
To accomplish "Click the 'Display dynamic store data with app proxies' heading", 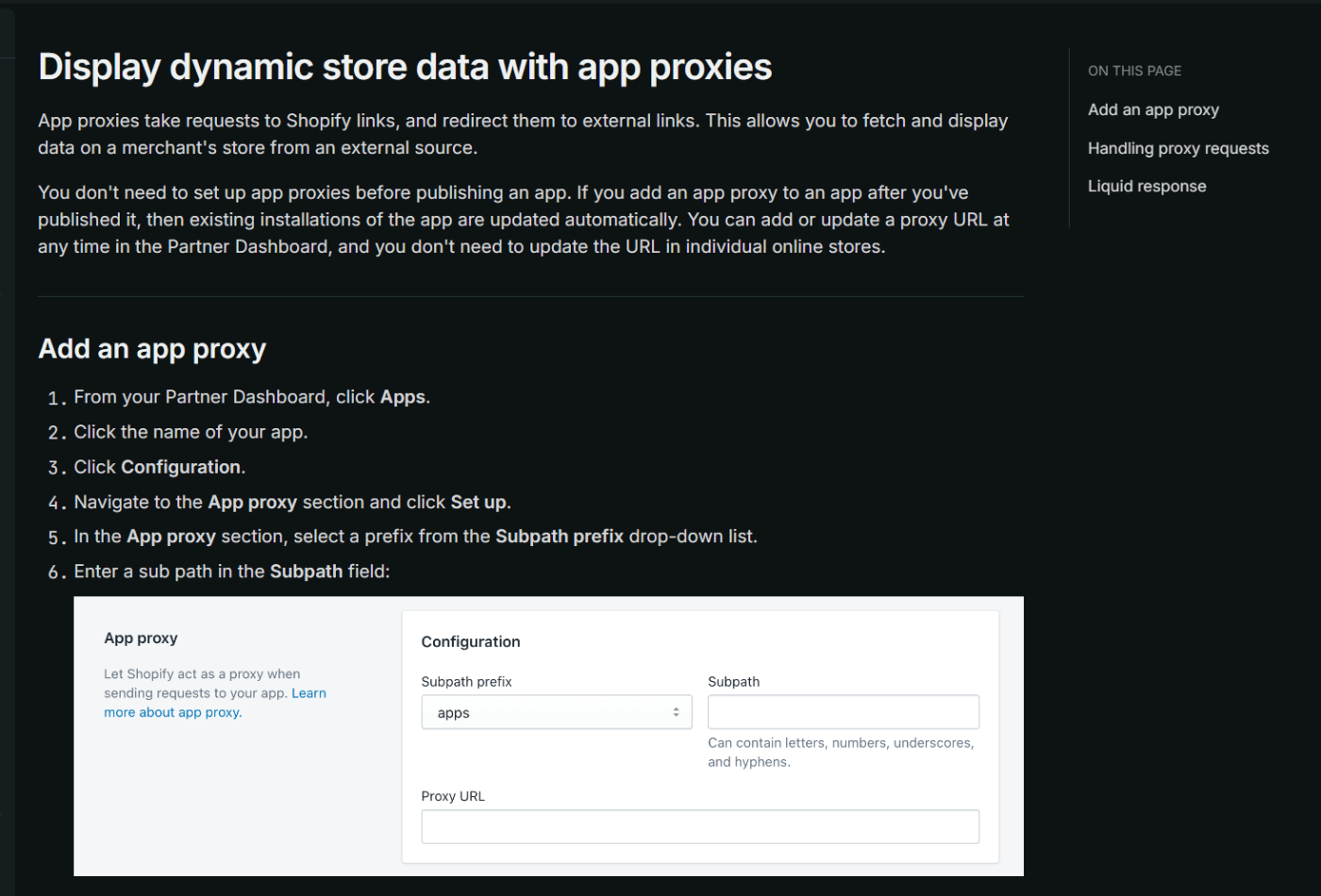I will click(x=405, y=67).
